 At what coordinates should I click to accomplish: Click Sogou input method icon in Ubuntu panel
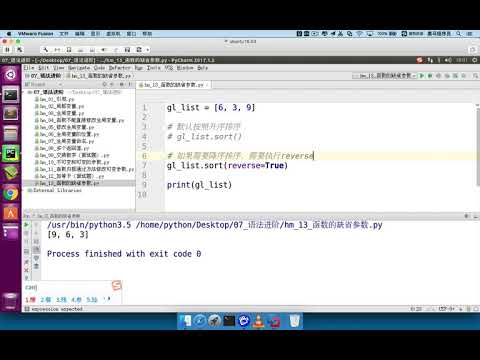click(420, 60)
